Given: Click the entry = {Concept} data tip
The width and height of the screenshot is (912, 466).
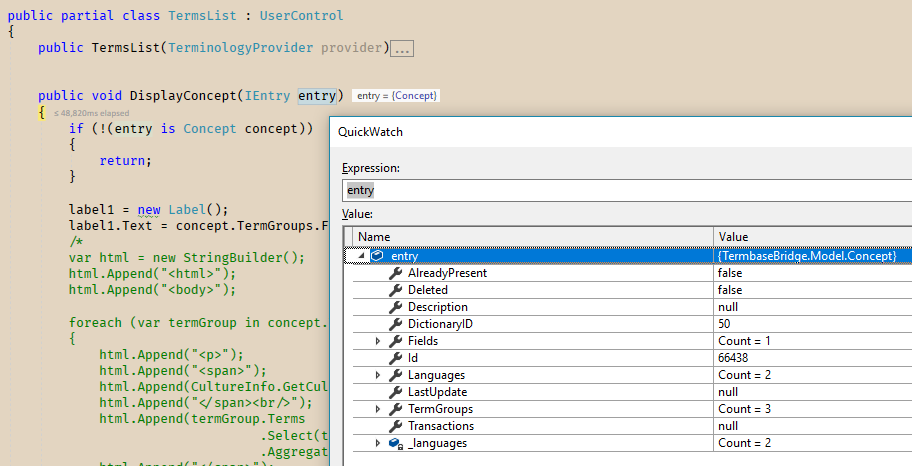Looking at the screenshot, I should point(396,96).
